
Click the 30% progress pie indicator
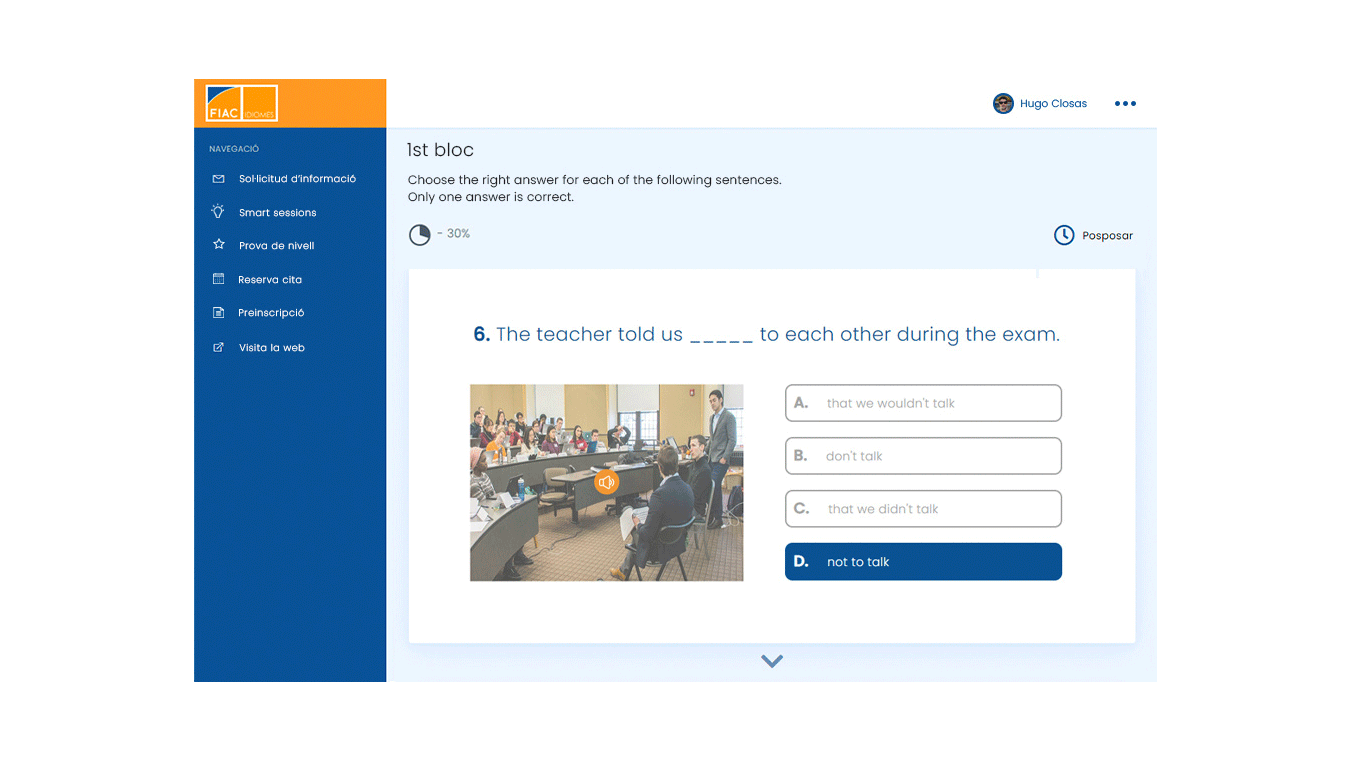tap(420, 235)
